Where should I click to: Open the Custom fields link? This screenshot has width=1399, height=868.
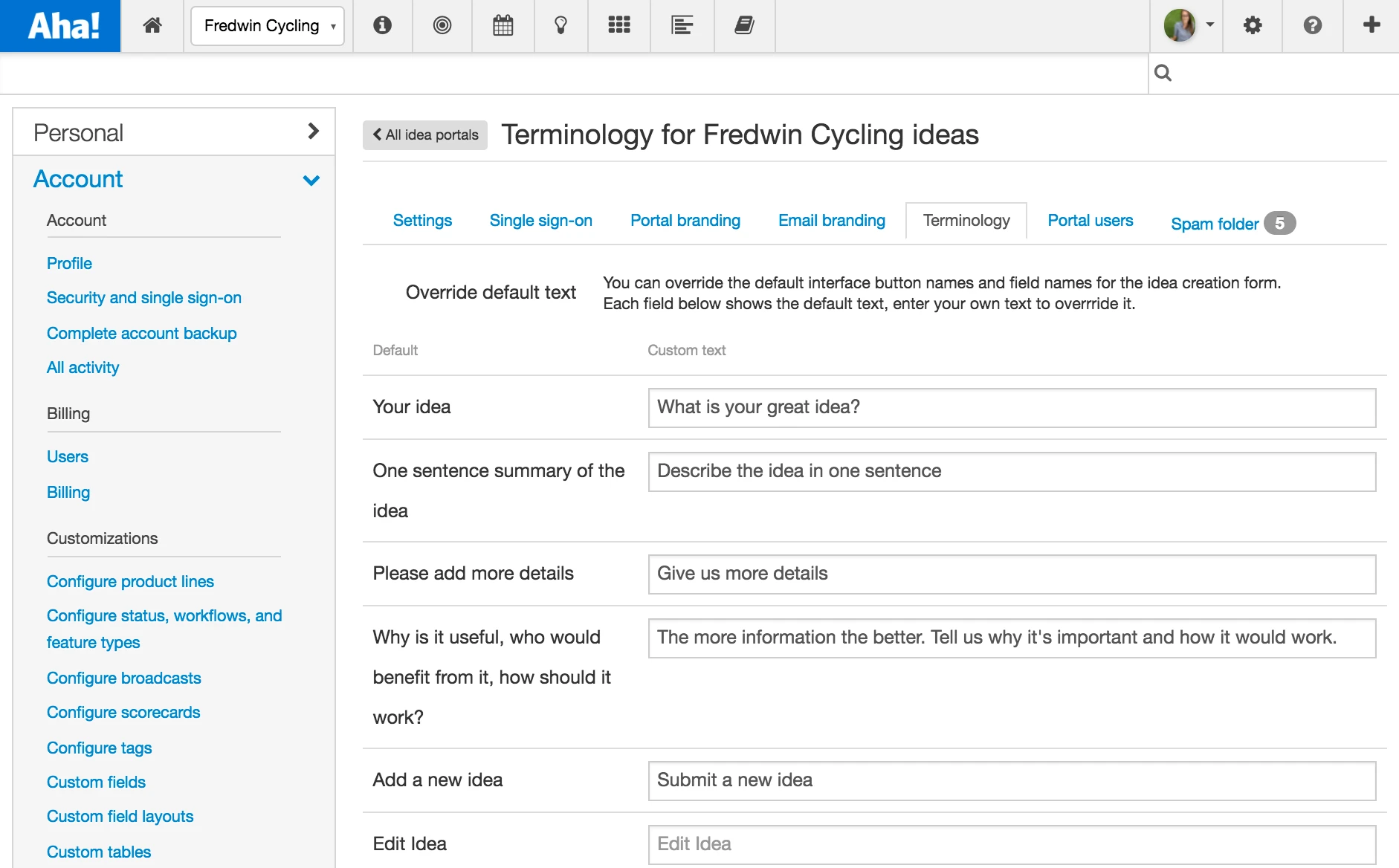96,782
